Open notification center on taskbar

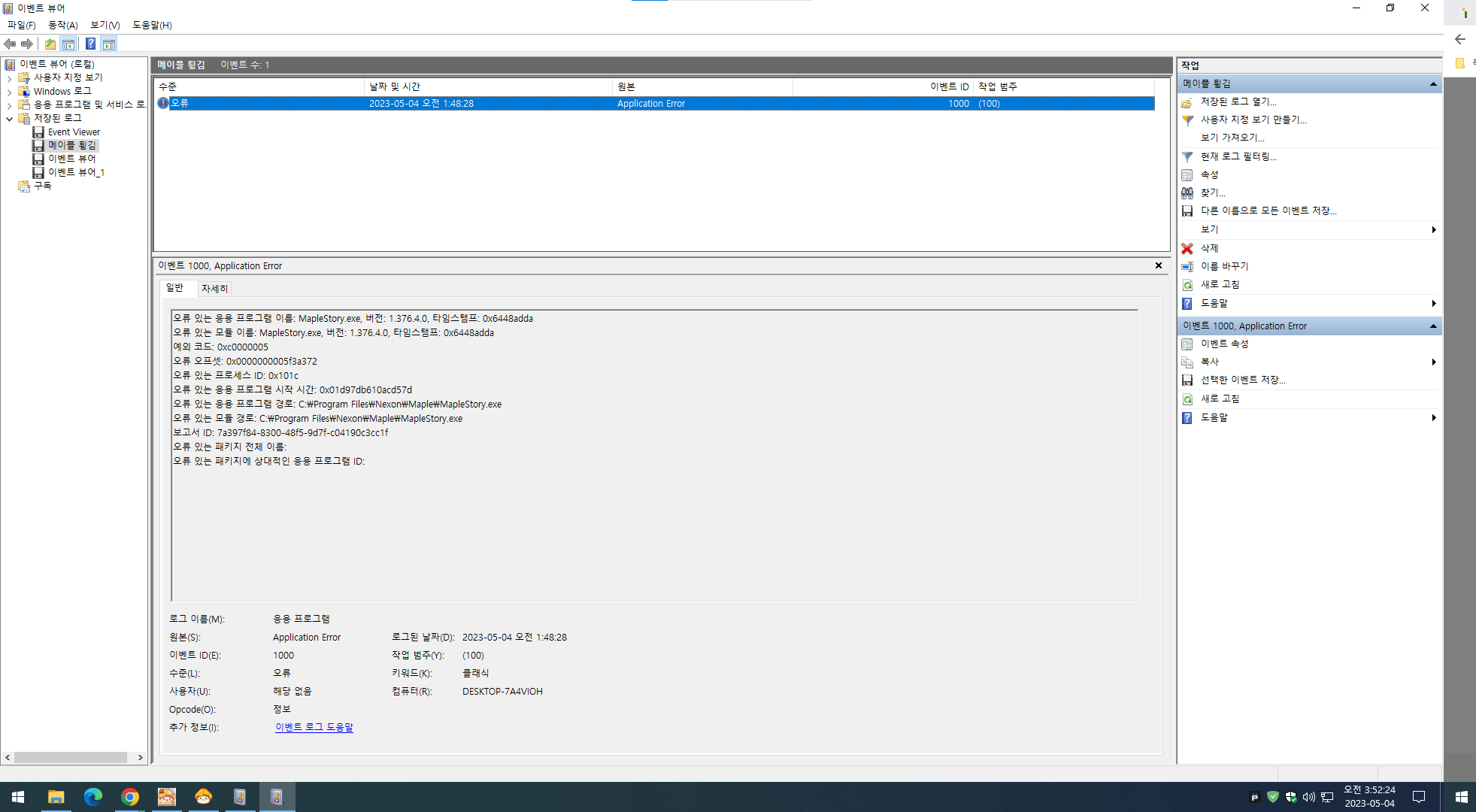(1419, 797)
